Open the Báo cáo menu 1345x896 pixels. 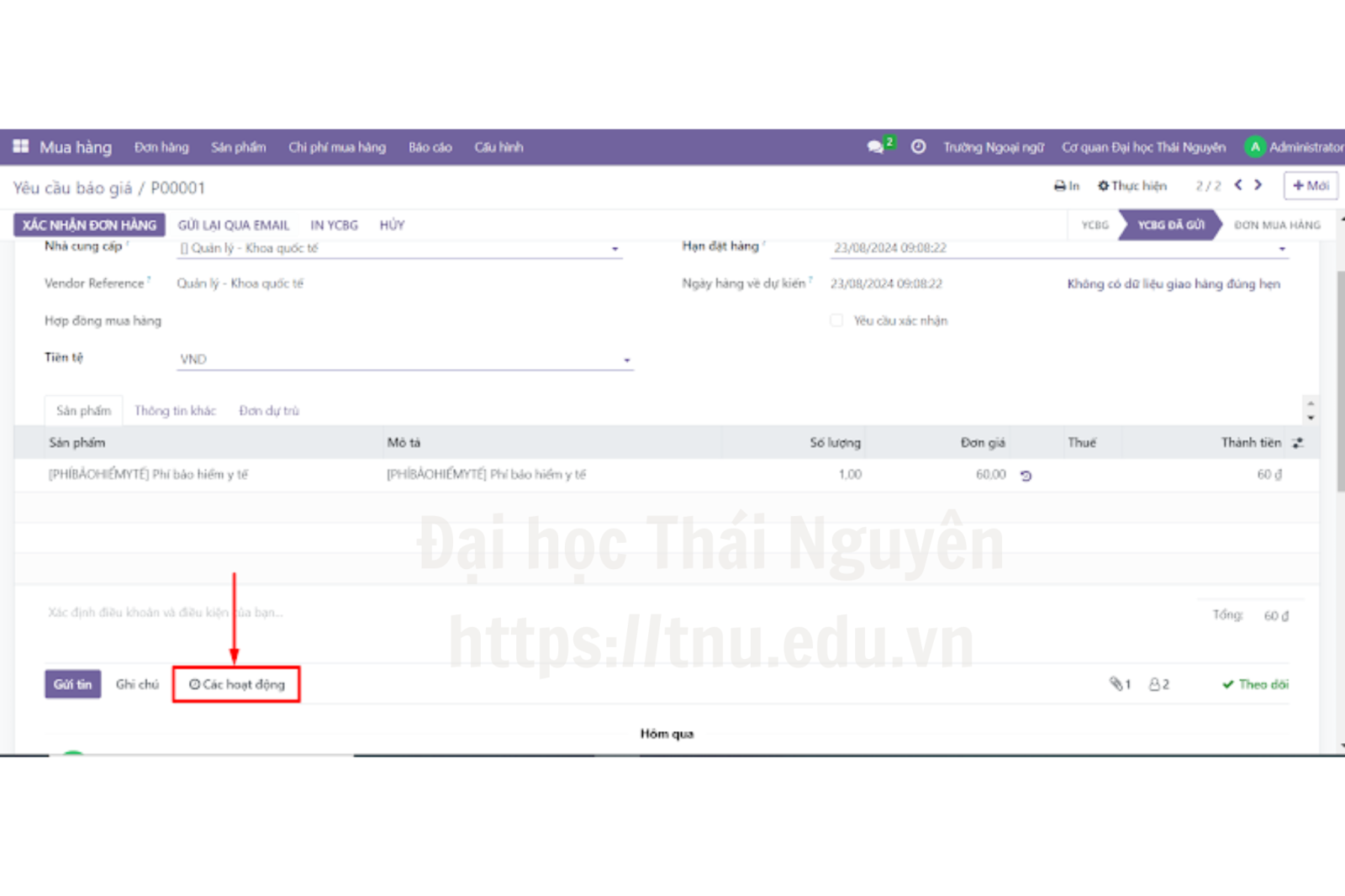(430, 147)
